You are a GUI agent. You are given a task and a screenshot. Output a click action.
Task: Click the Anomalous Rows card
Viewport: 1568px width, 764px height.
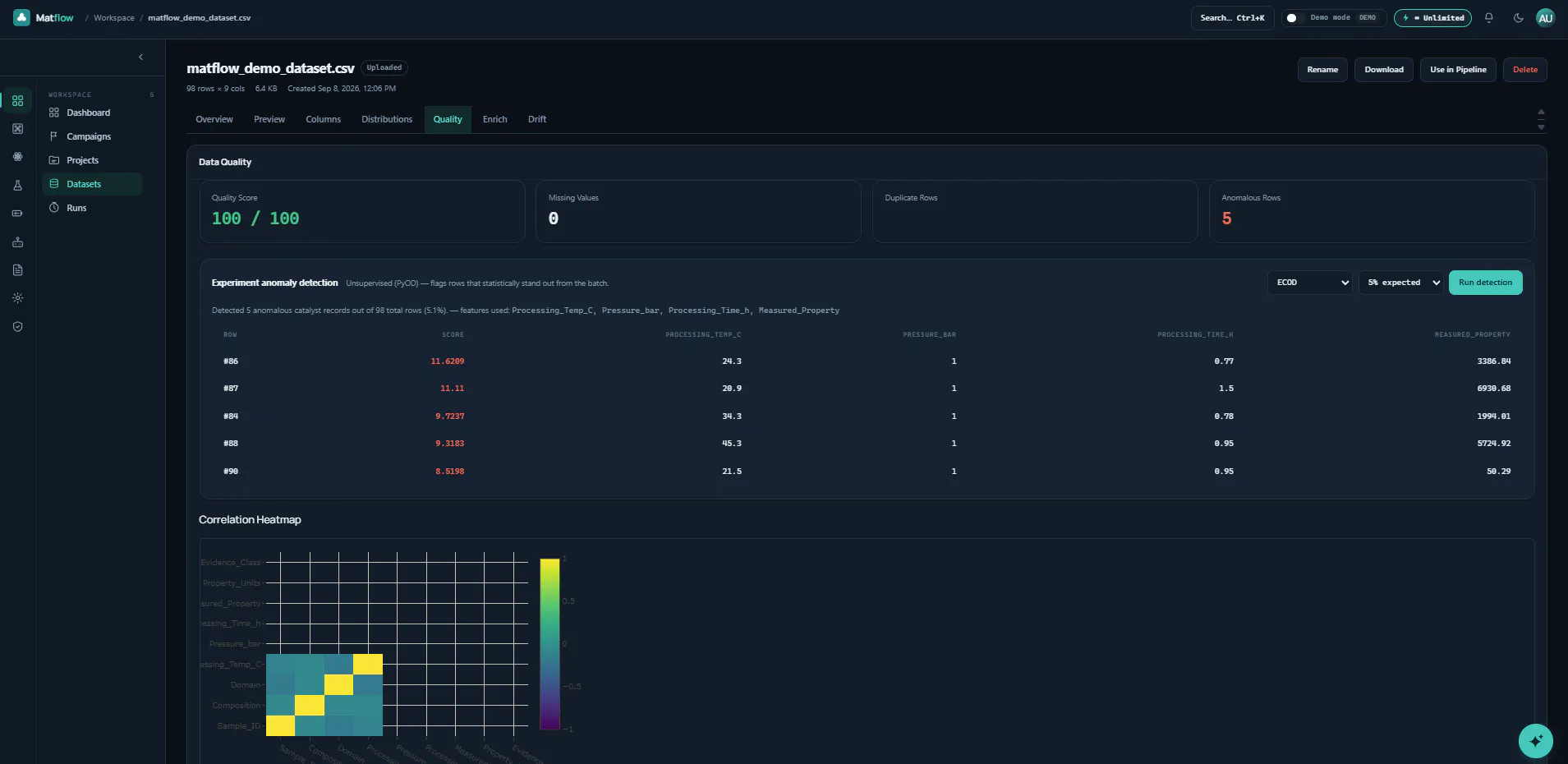point(1372,212)
